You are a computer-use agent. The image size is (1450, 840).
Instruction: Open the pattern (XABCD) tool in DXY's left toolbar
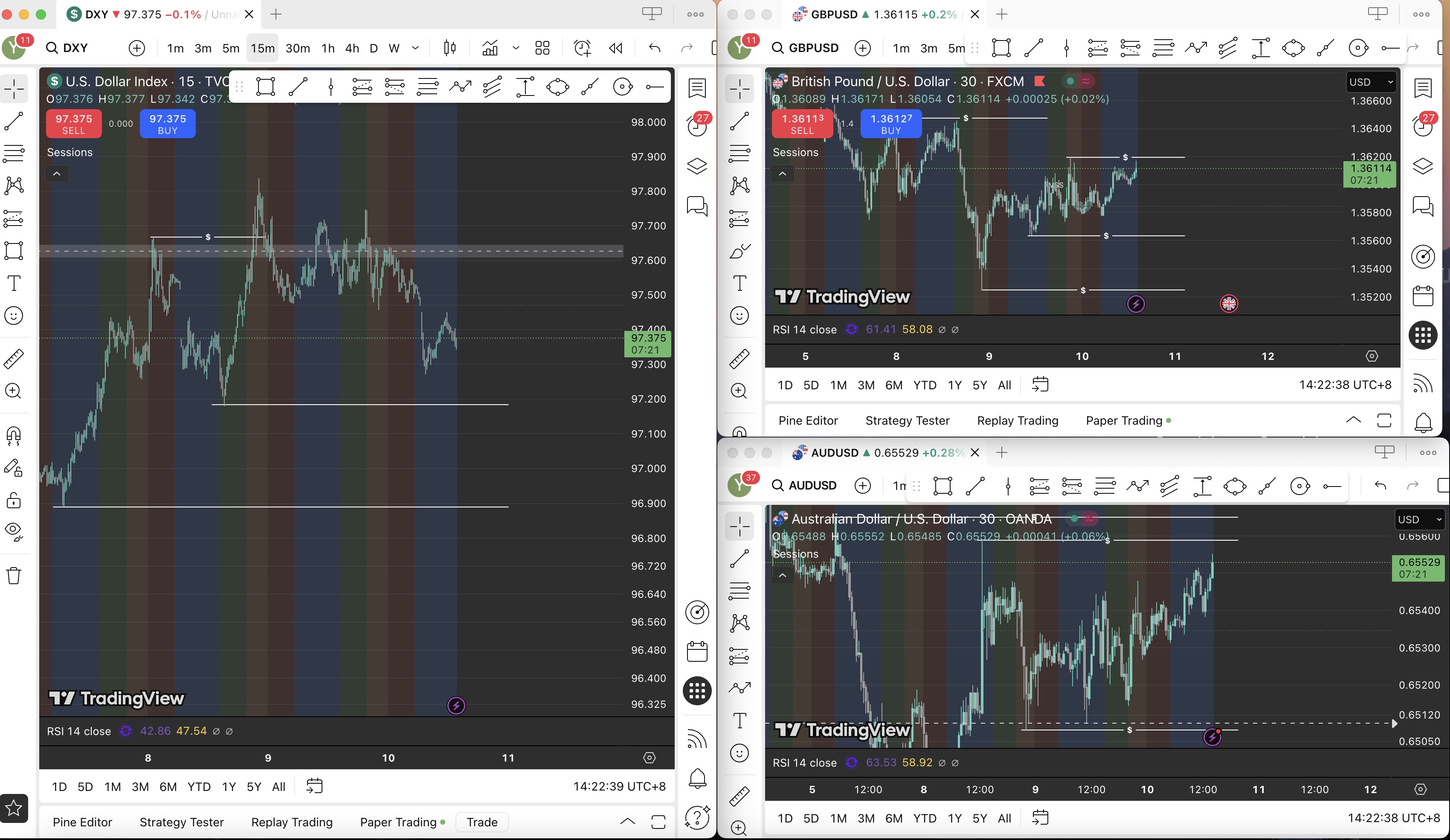point(14,185)
